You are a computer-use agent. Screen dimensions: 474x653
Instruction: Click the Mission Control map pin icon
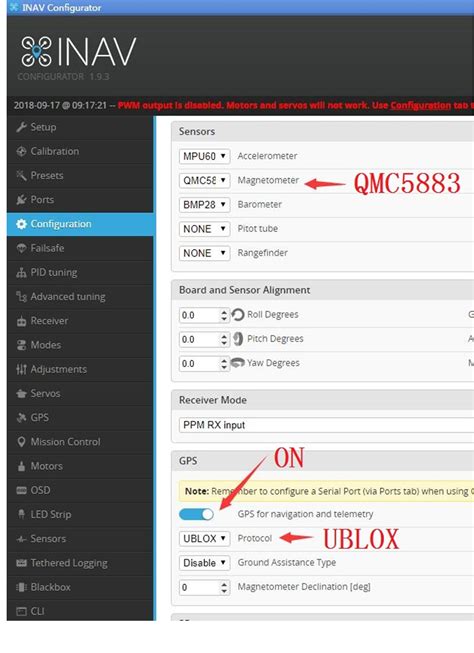tap(21, 441)
